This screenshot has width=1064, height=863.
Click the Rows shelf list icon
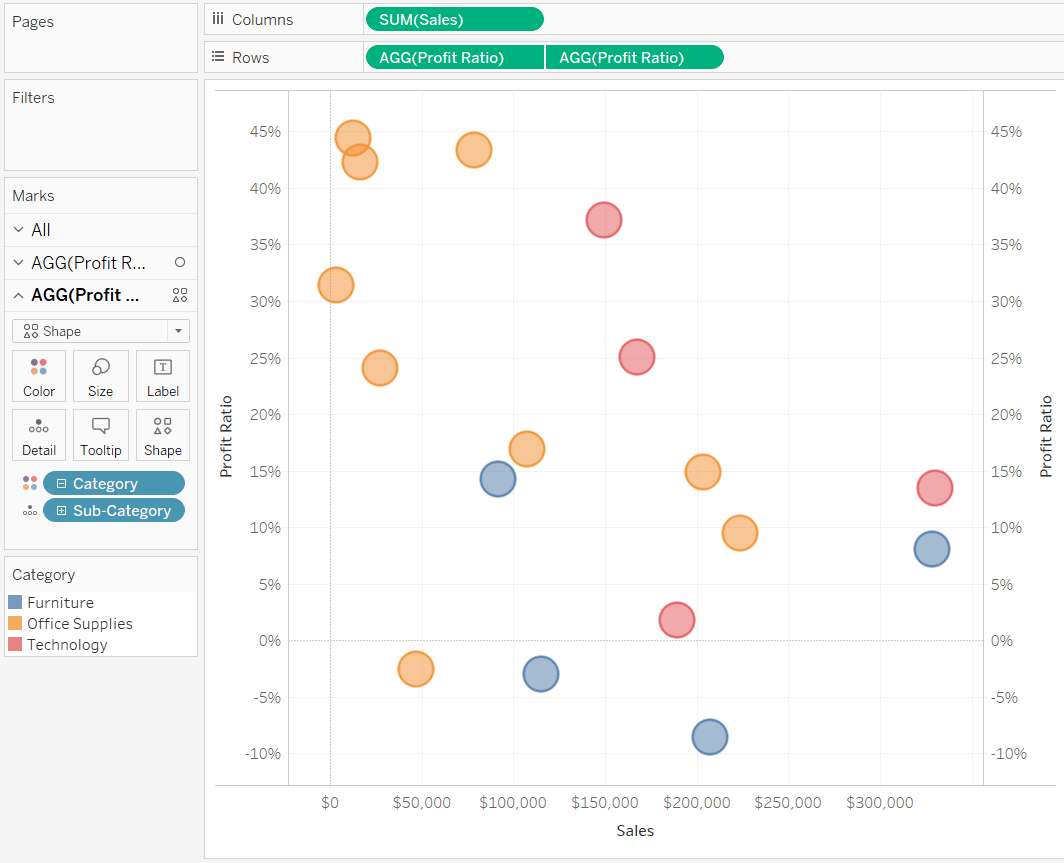tap(218, 56)
